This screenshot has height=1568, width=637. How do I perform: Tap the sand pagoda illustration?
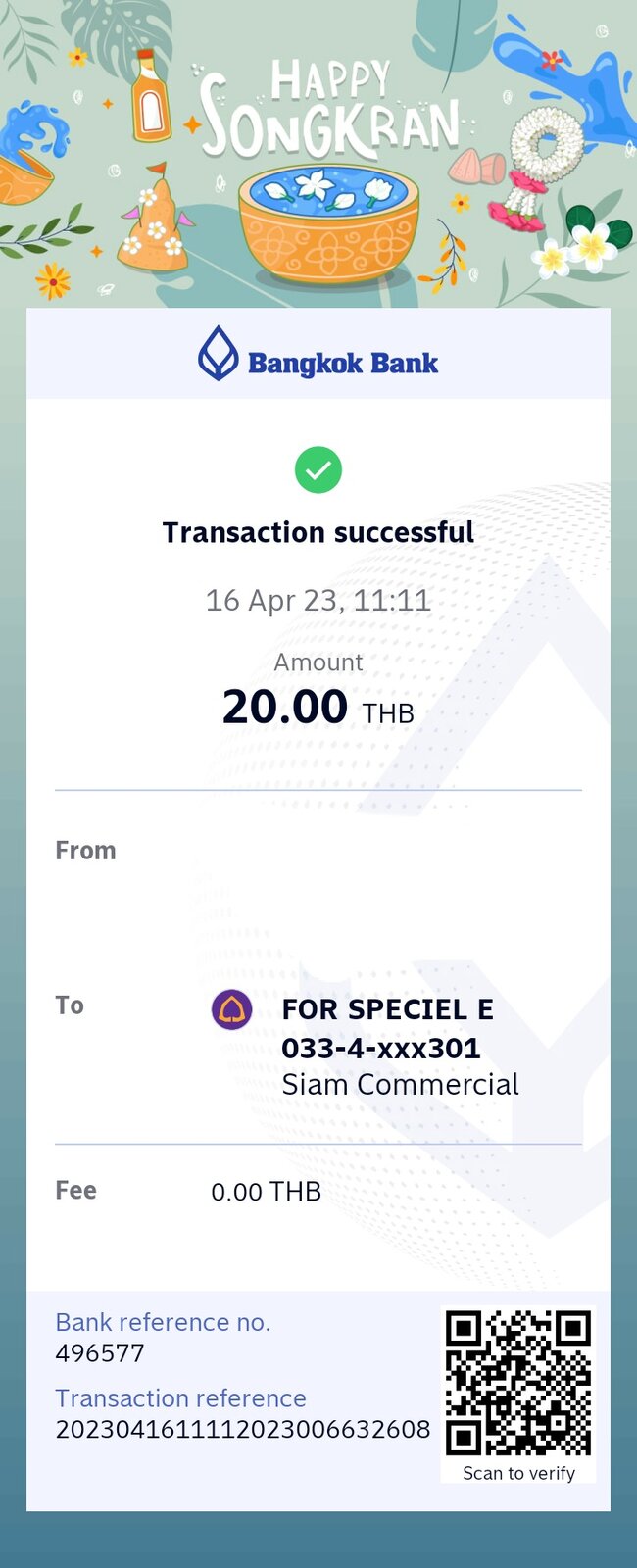153,222
